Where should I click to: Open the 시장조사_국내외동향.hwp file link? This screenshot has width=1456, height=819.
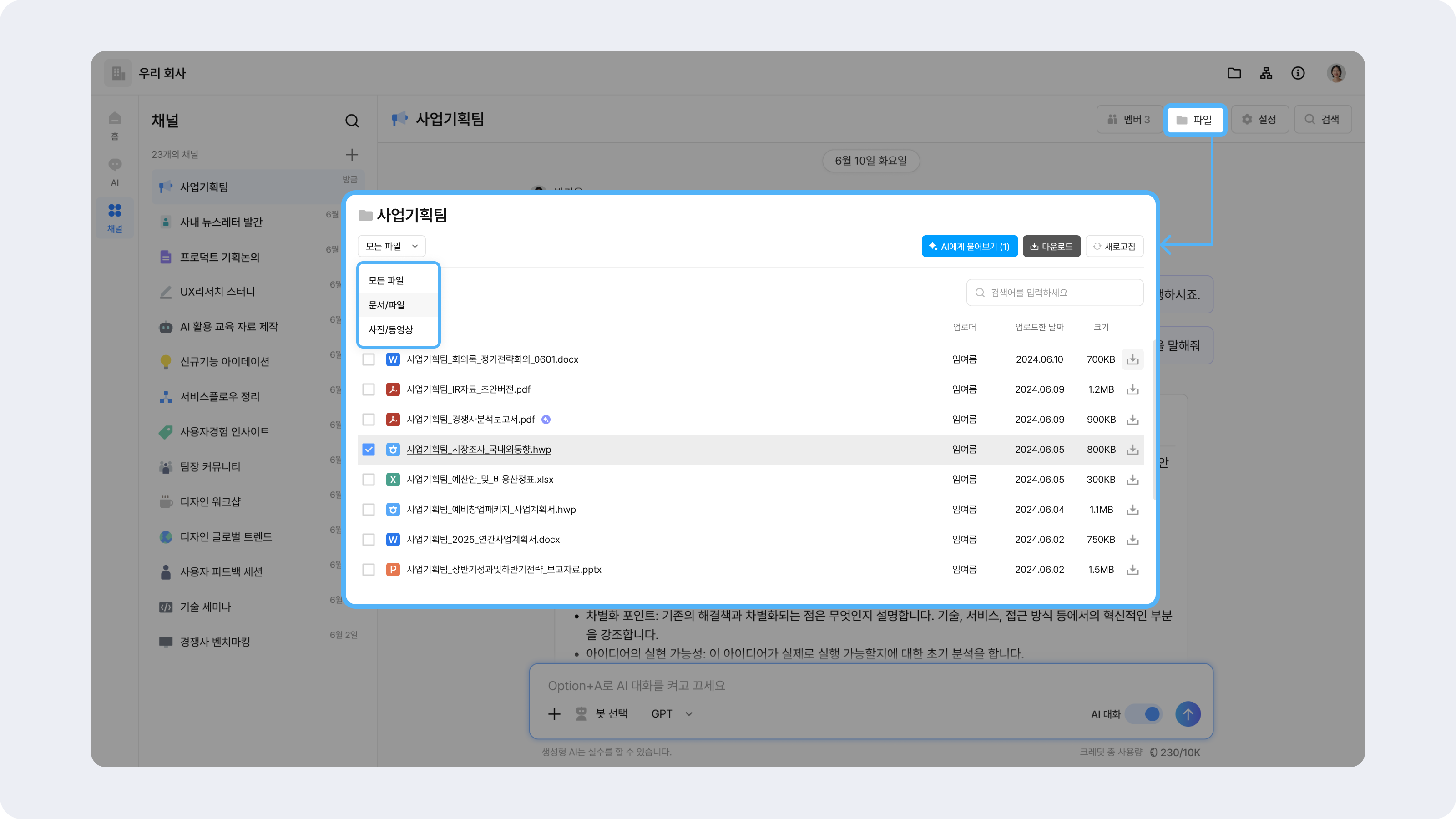click(479, 450)
